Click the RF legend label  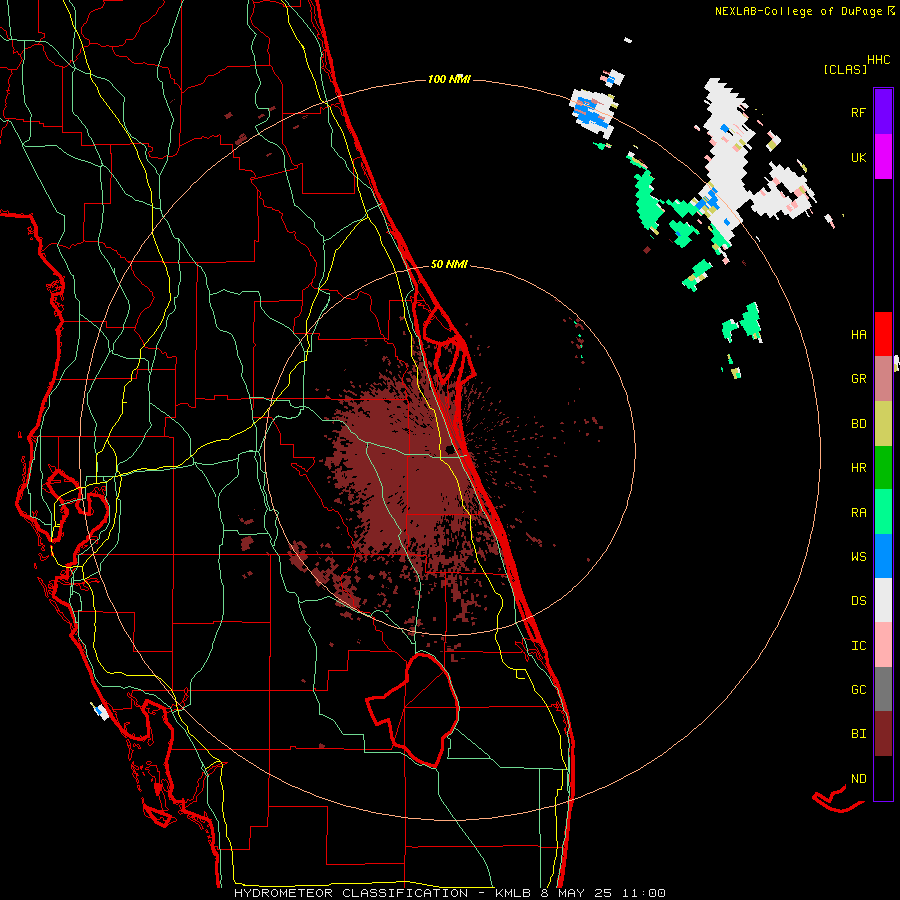[x=858, y=112]
